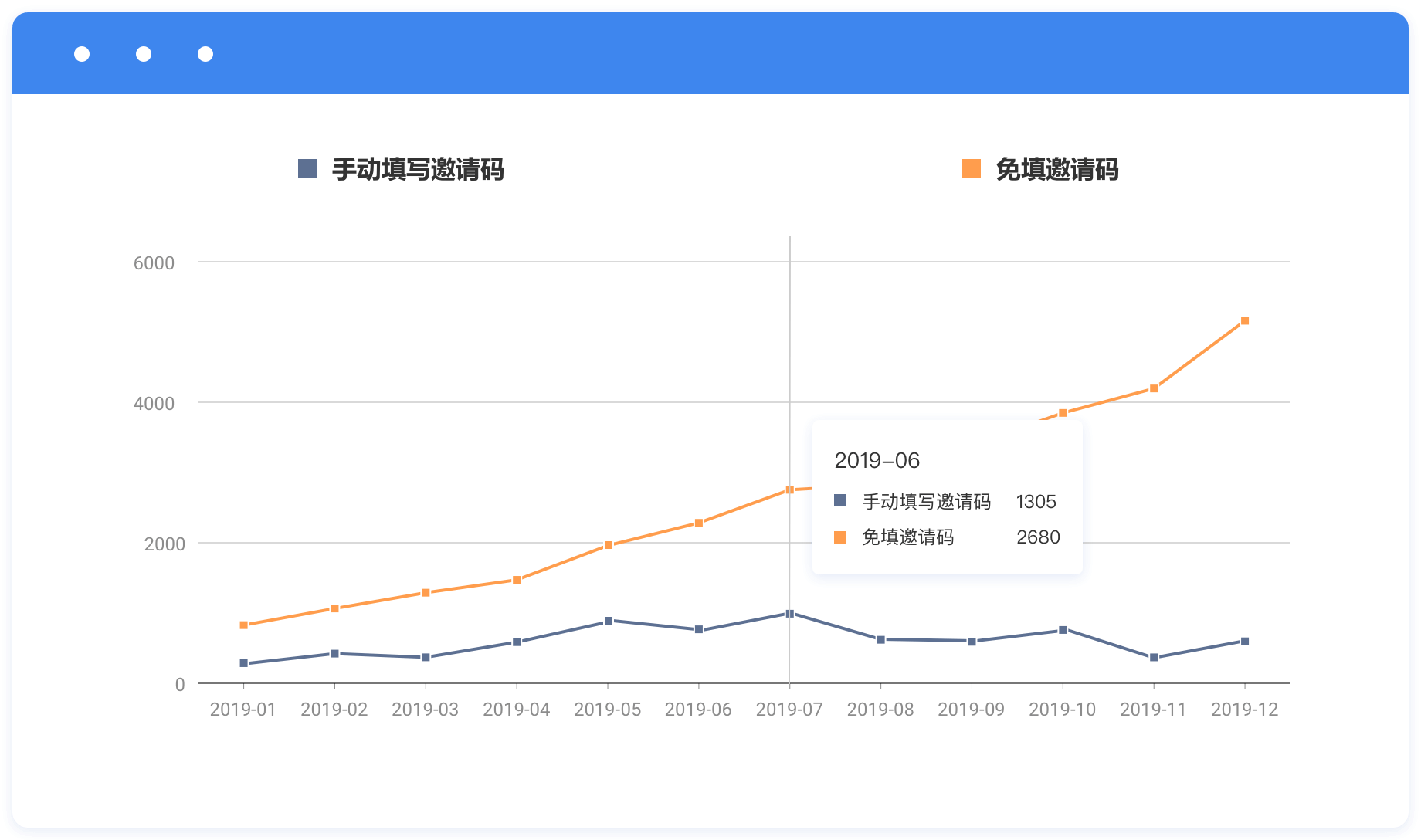Click the 2019-12 x-axis label
This screenshot has width=1421, height=840.
click(1245, 710)
